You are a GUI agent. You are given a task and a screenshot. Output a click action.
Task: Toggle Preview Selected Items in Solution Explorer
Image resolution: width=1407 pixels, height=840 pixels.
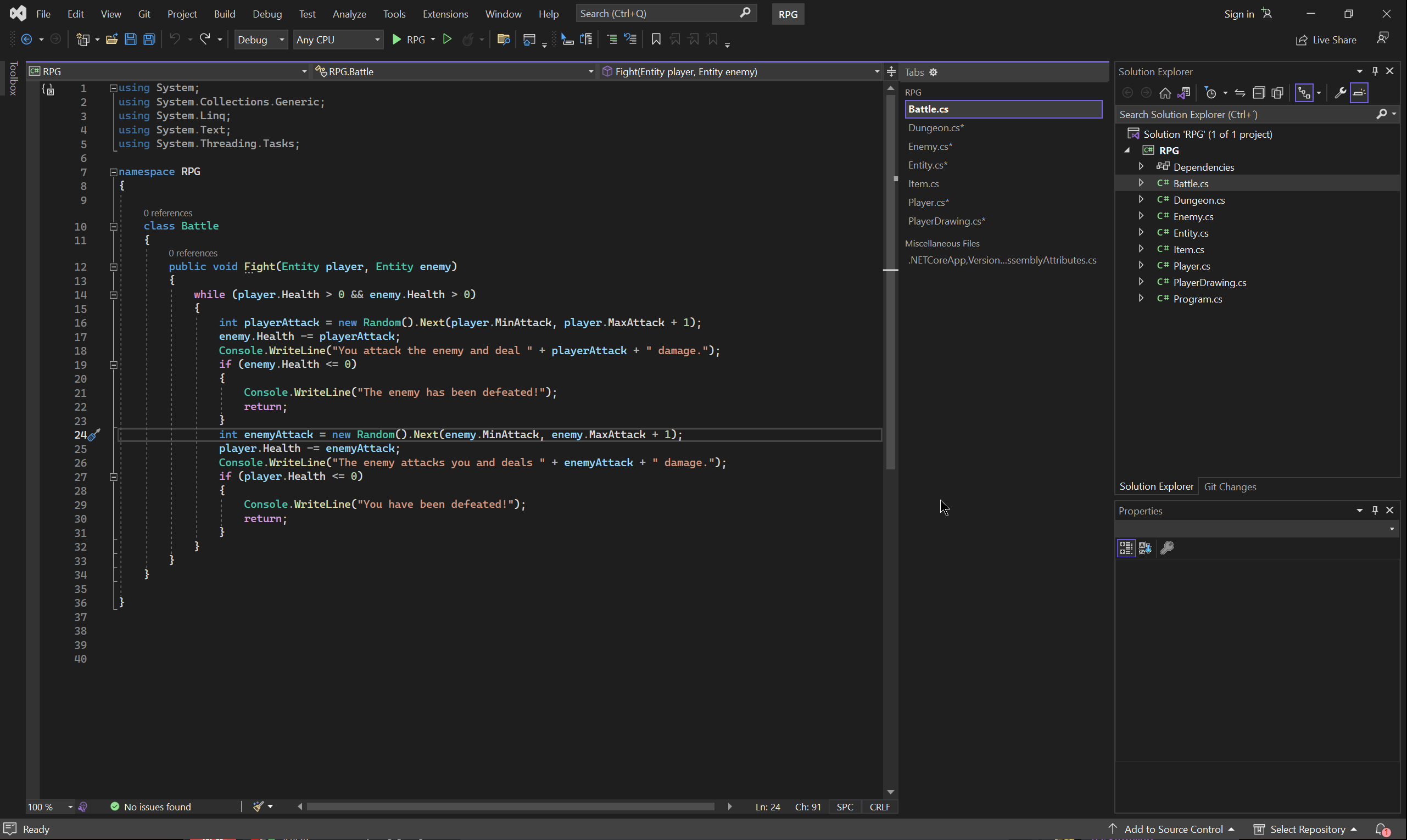coord(1359,93)
